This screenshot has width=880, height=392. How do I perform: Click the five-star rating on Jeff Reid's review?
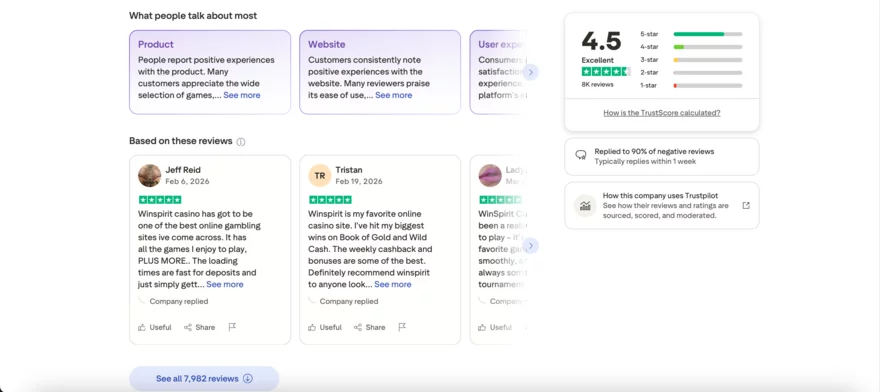160,200
